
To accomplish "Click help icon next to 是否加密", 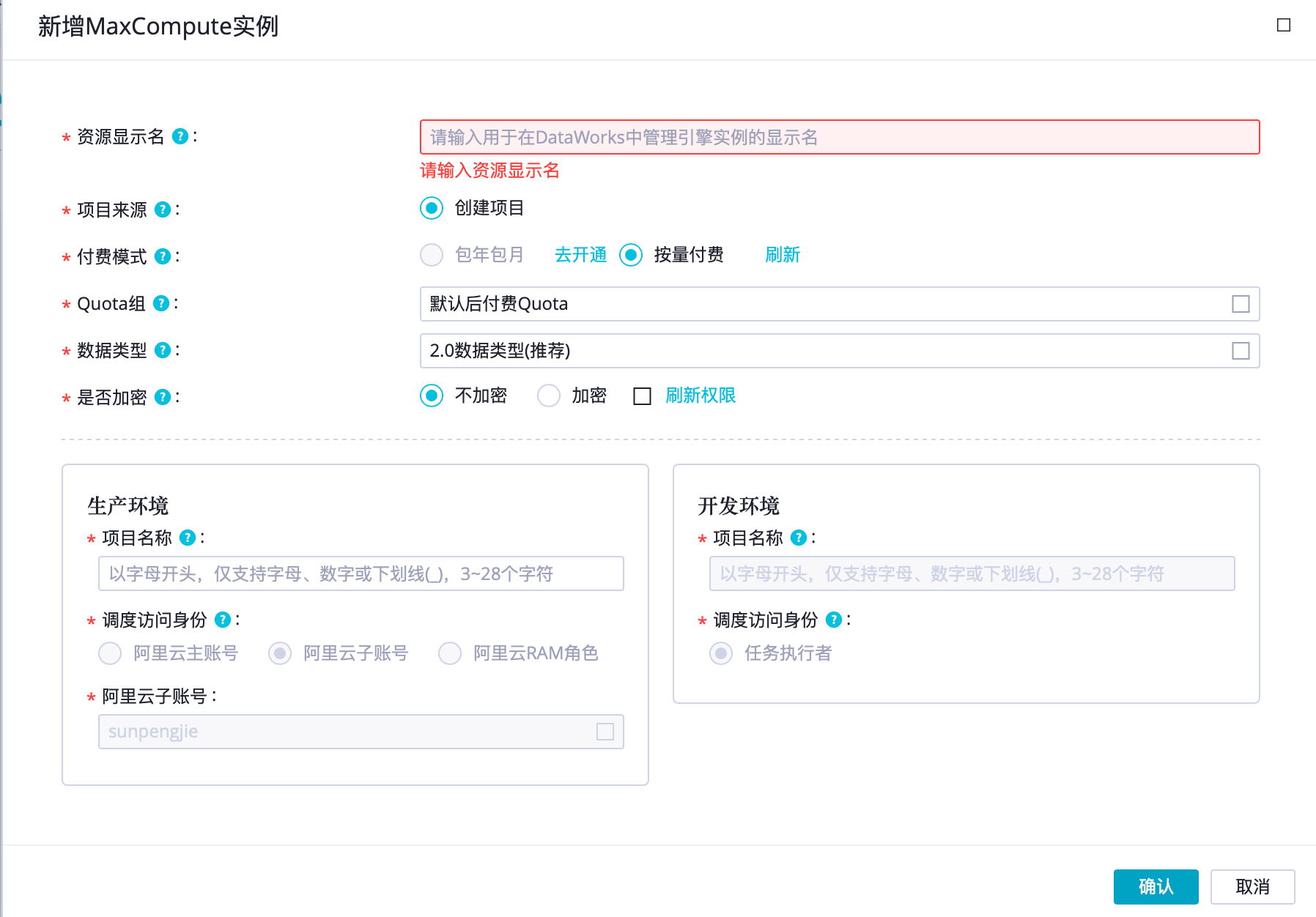I will [163, 397].
